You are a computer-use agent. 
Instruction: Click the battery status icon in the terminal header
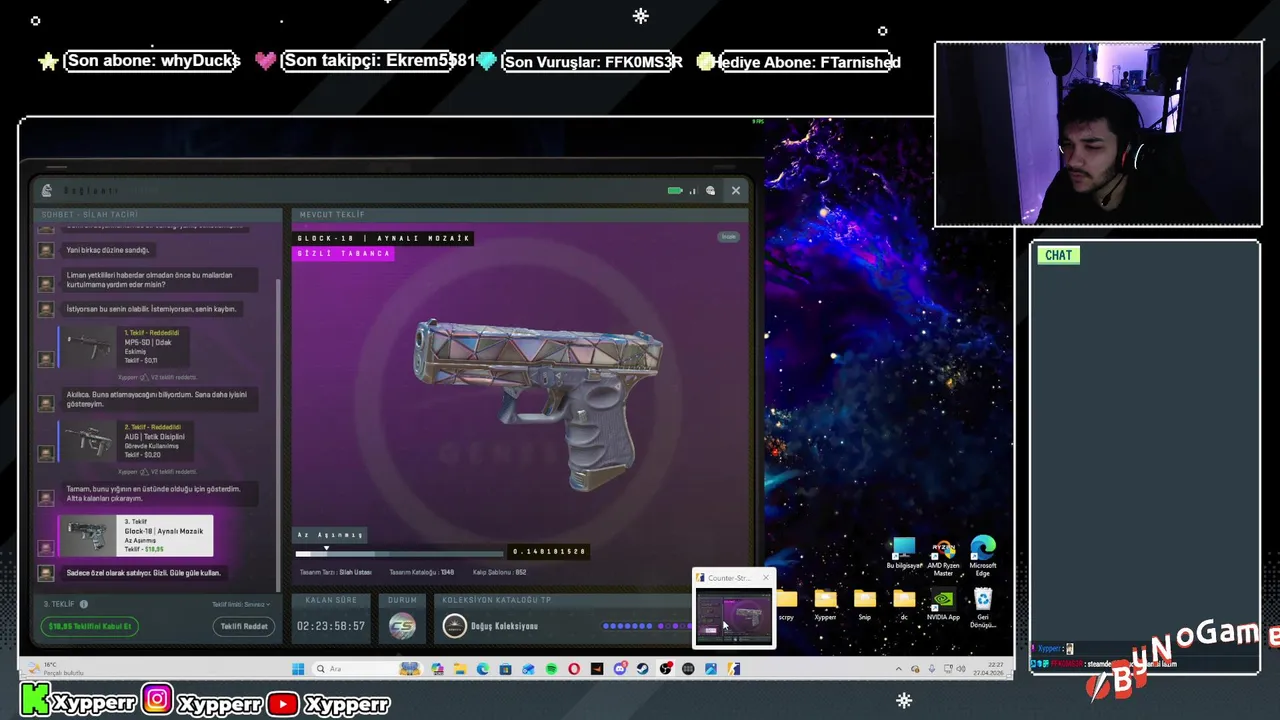click(x=675, y=190)
